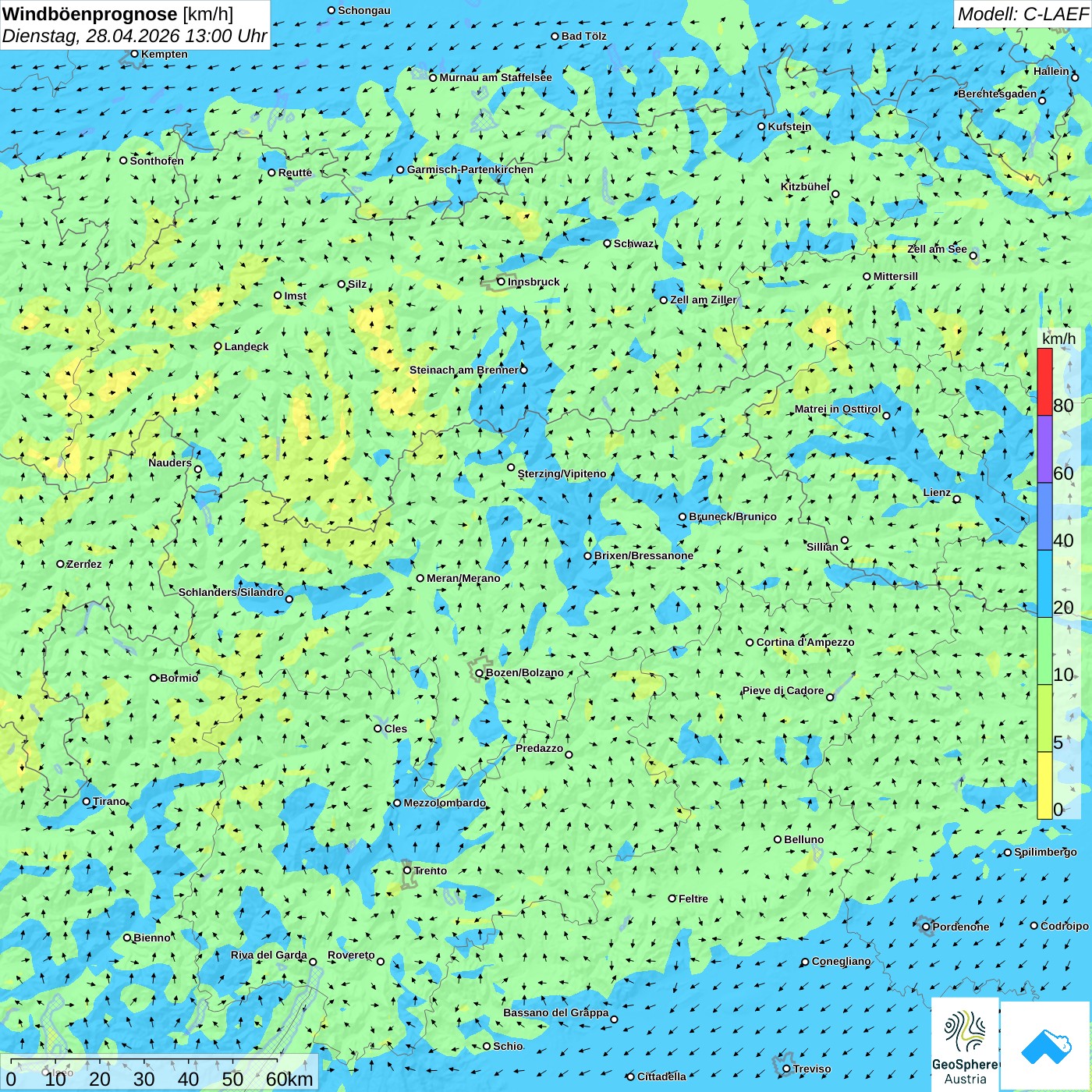The height and width of the screenshot is (1092, 1092).
Task: Click the Tirano label
Action: [x=109, y=801]
